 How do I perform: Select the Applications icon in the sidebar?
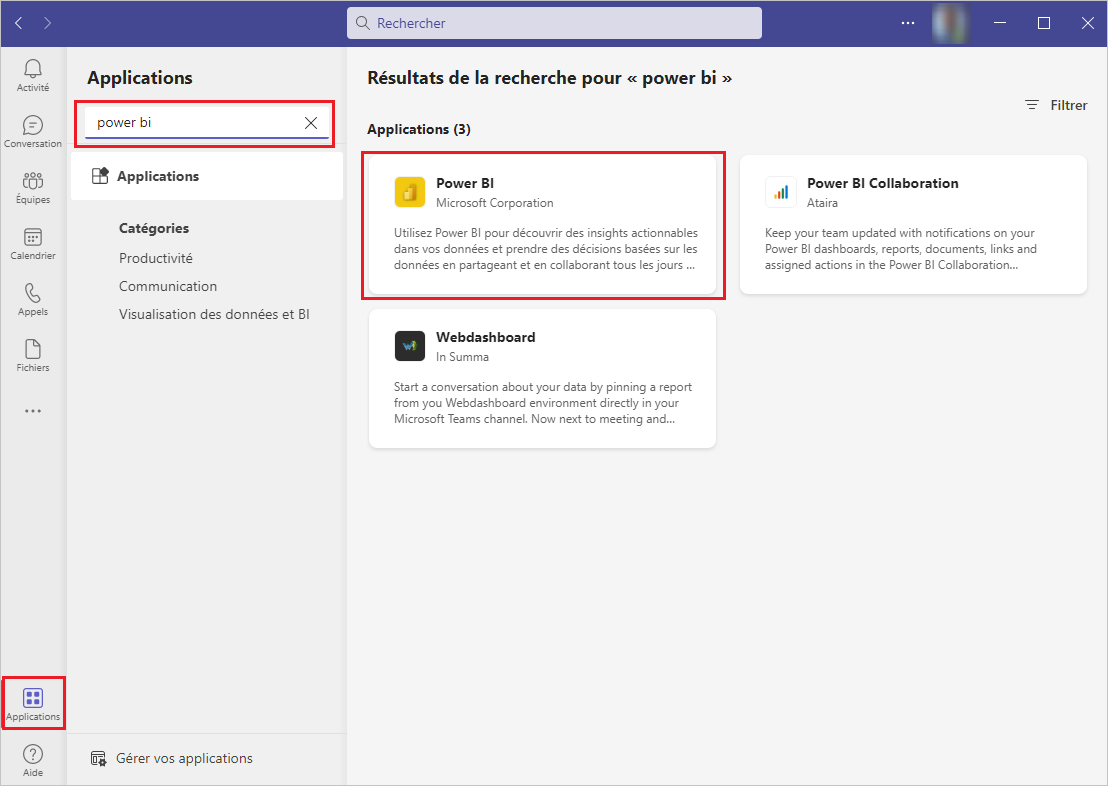click(33, 698)
